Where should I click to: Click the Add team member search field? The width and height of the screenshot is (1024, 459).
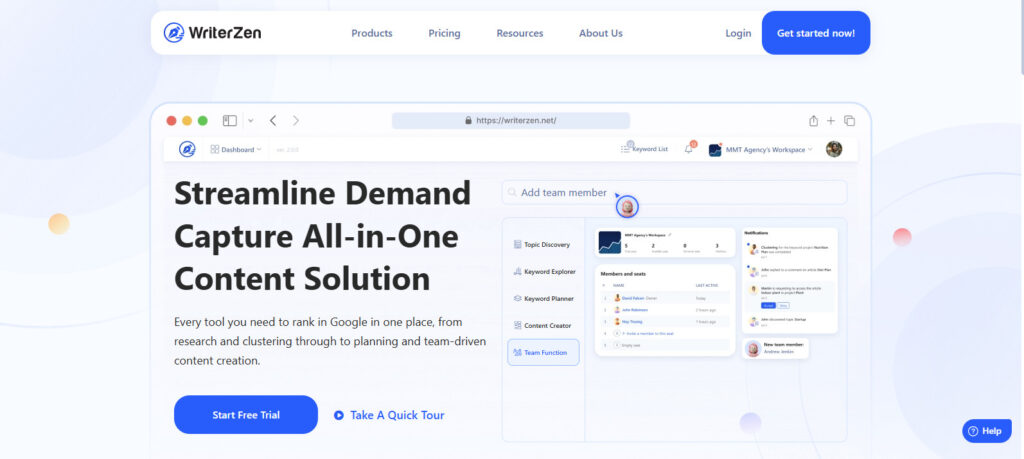[x=674, y=193]
